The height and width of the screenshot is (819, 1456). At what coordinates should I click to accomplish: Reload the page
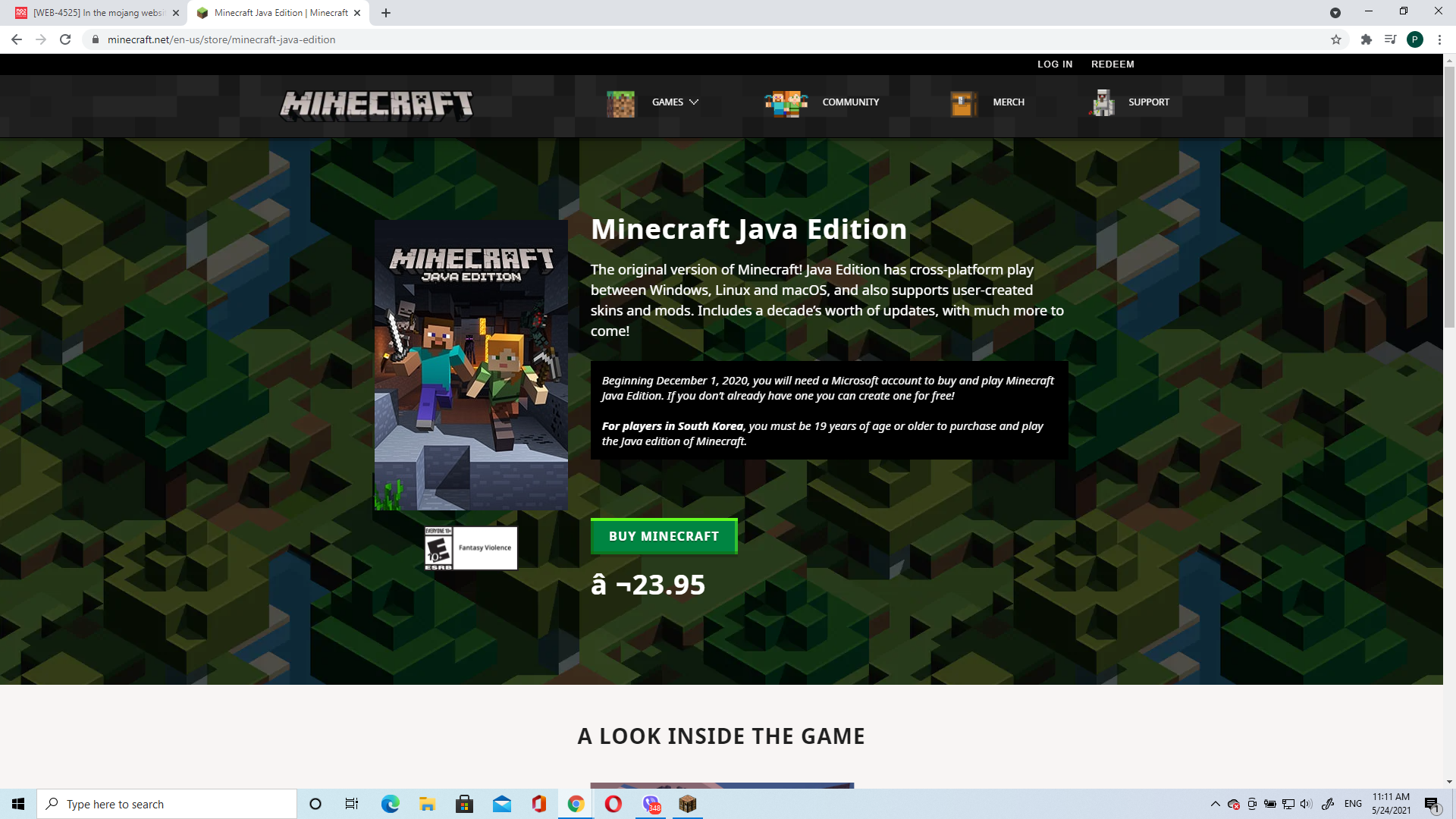65,39
